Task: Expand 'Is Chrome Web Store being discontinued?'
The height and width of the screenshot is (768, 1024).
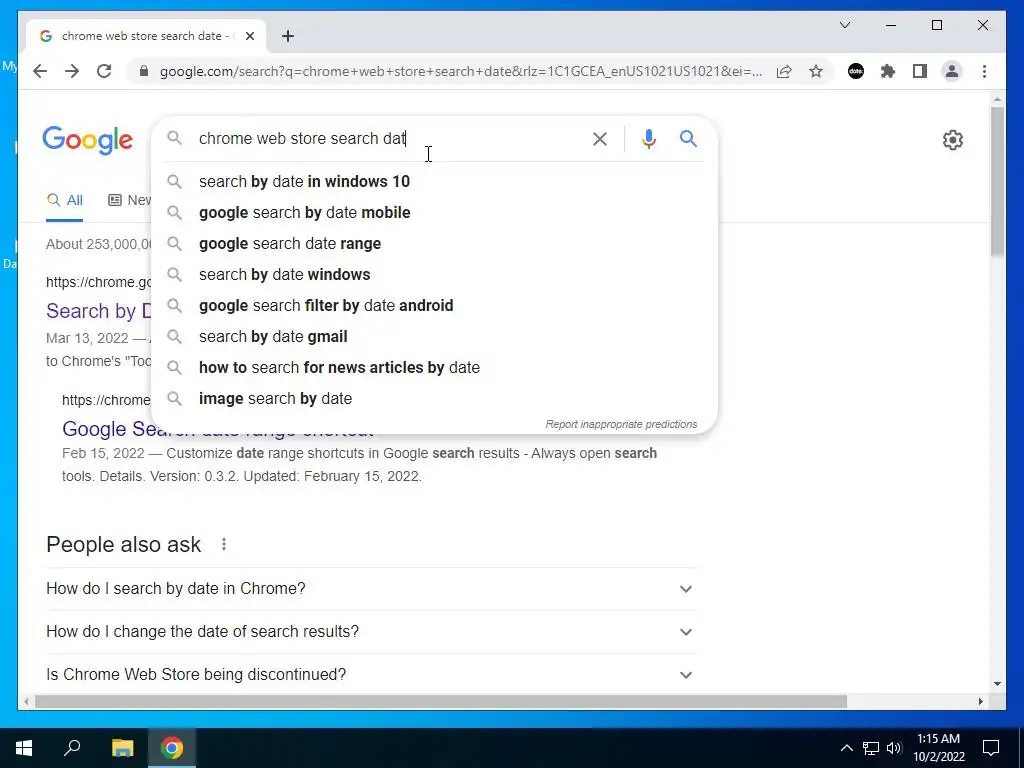Action: tap(370, 675)
